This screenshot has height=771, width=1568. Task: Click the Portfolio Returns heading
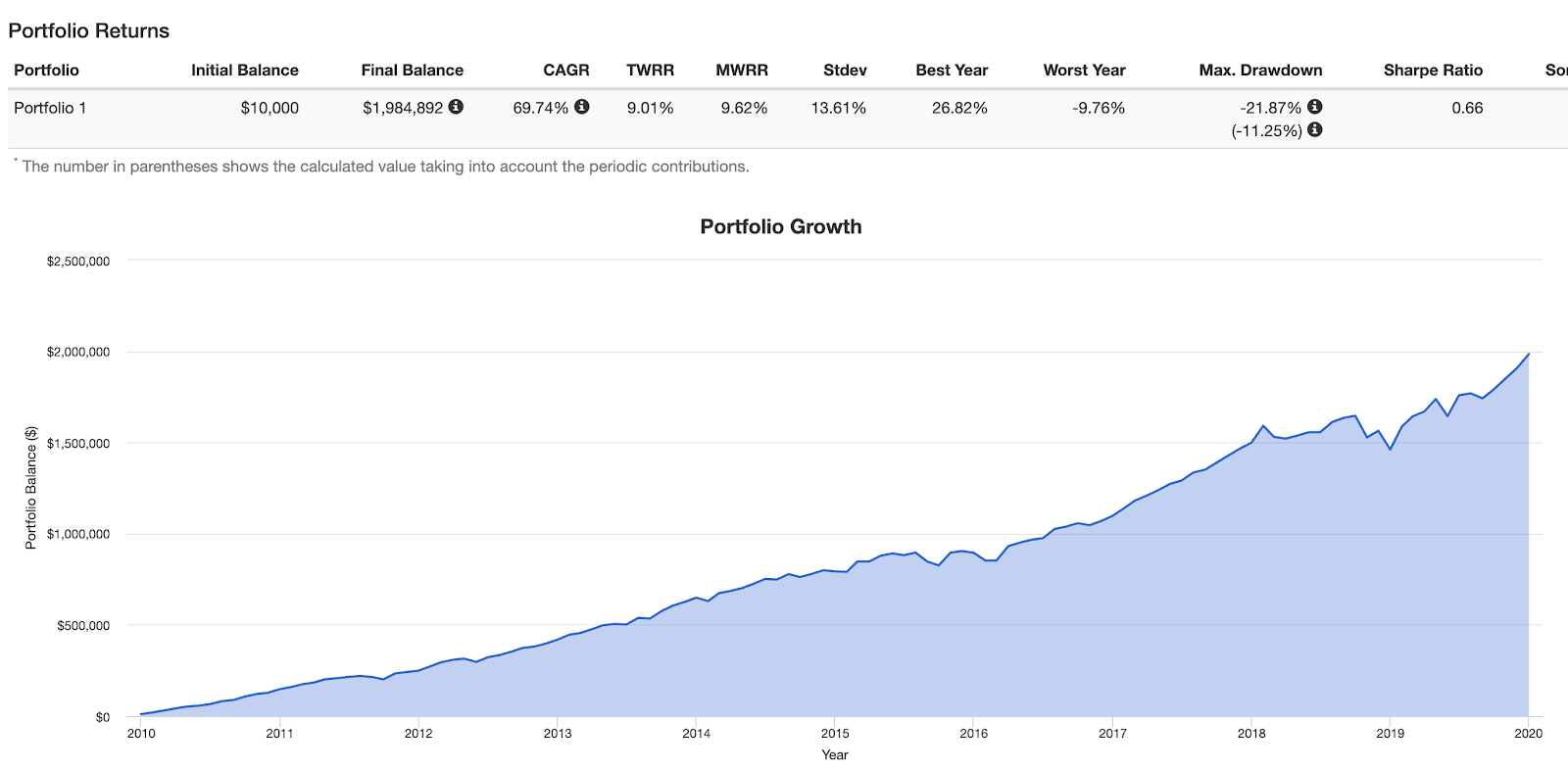[x=89, y=30]
